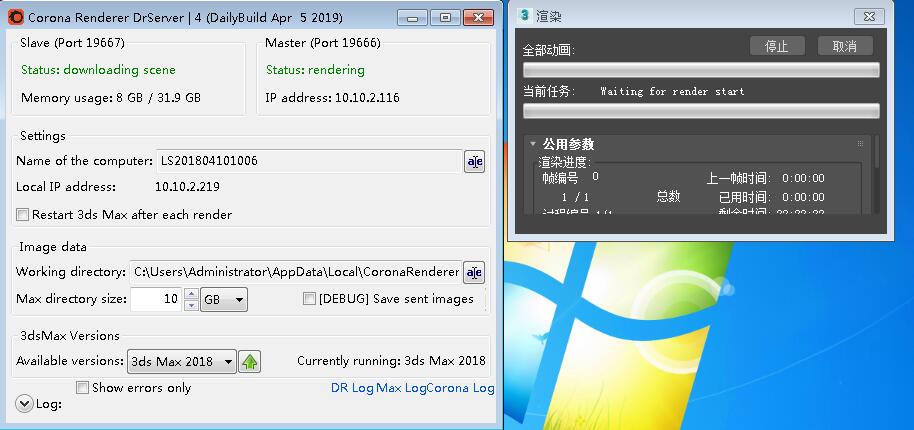Click the Master (Port 19666) label
Viewport: 914px width, 430px height.
pyautogui.click(x=323, y=43)
